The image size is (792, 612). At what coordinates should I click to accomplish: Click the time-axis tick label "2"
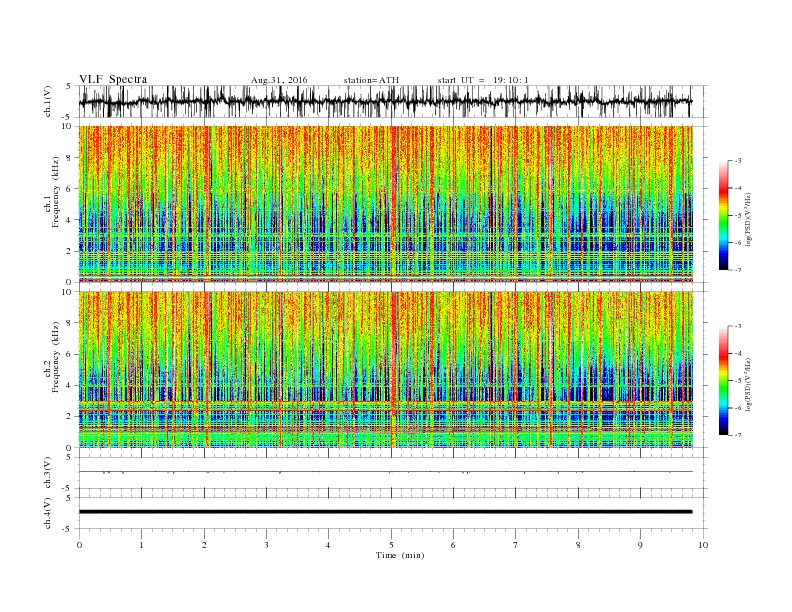tap(204, 545)
